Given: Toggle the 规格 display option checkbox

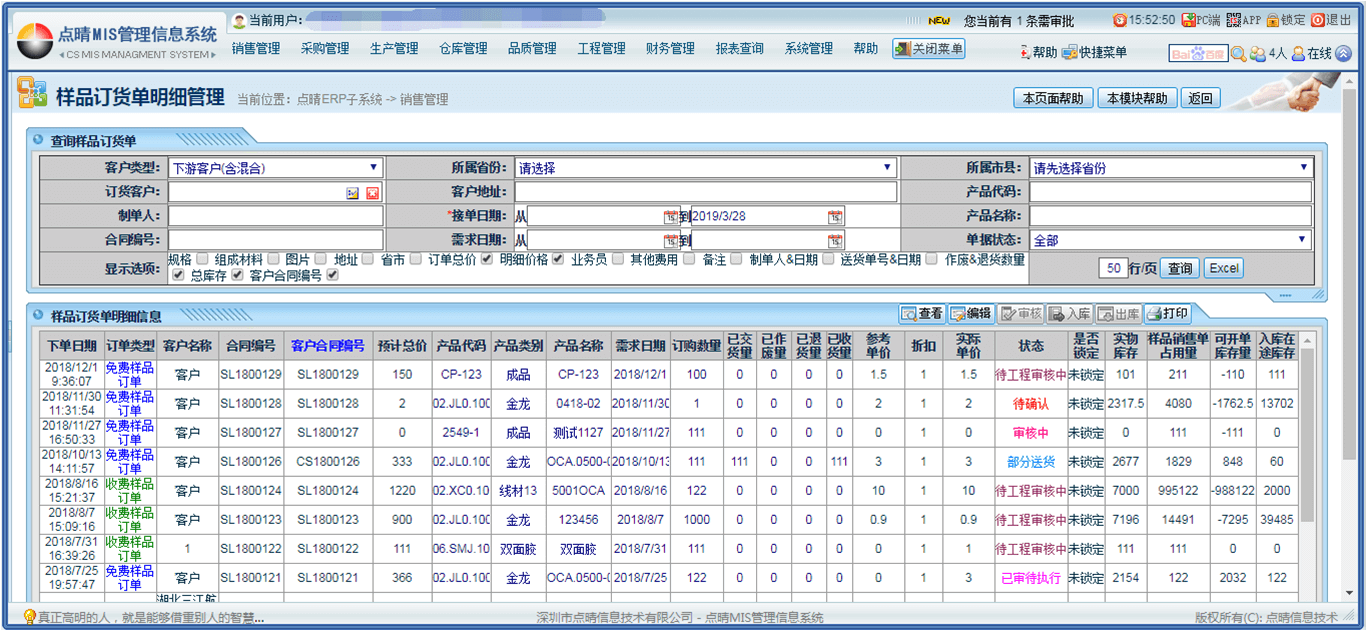Looking at the screenshot, I should (x=202, y=259).
